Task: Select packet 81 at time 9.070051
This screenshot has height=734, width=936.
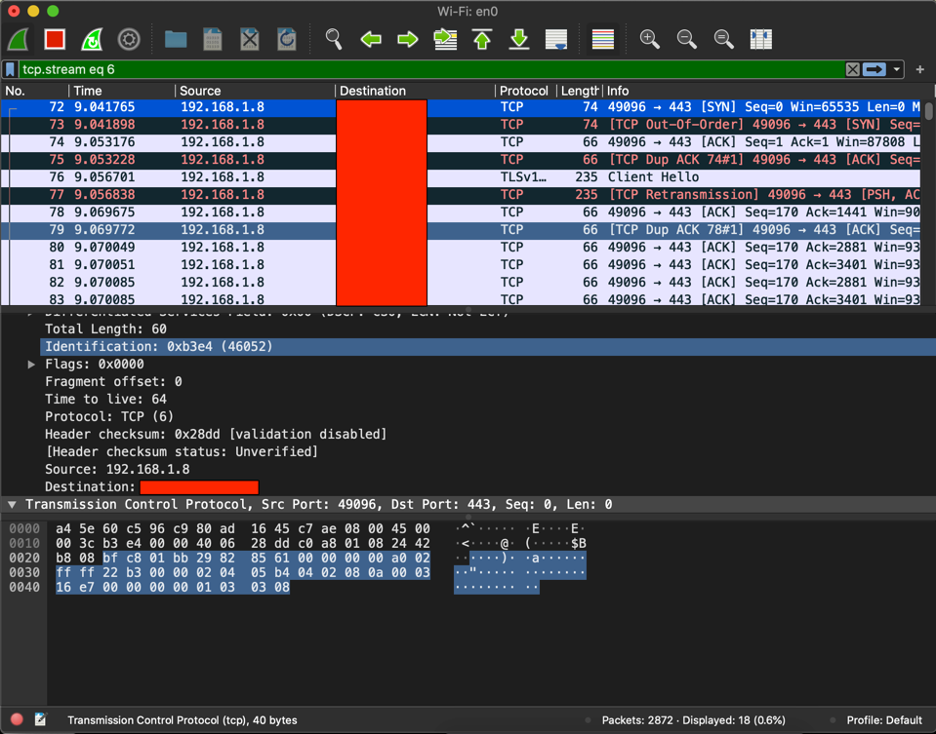Action: click(461, 265)
